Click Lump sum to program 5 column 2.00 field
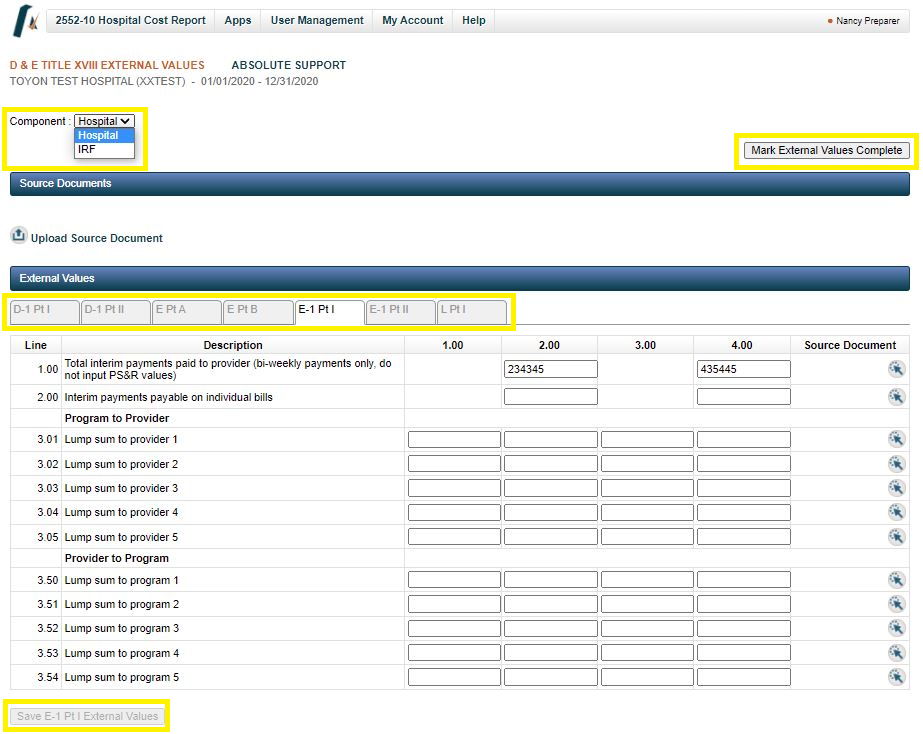 click(x=550, y=677)
